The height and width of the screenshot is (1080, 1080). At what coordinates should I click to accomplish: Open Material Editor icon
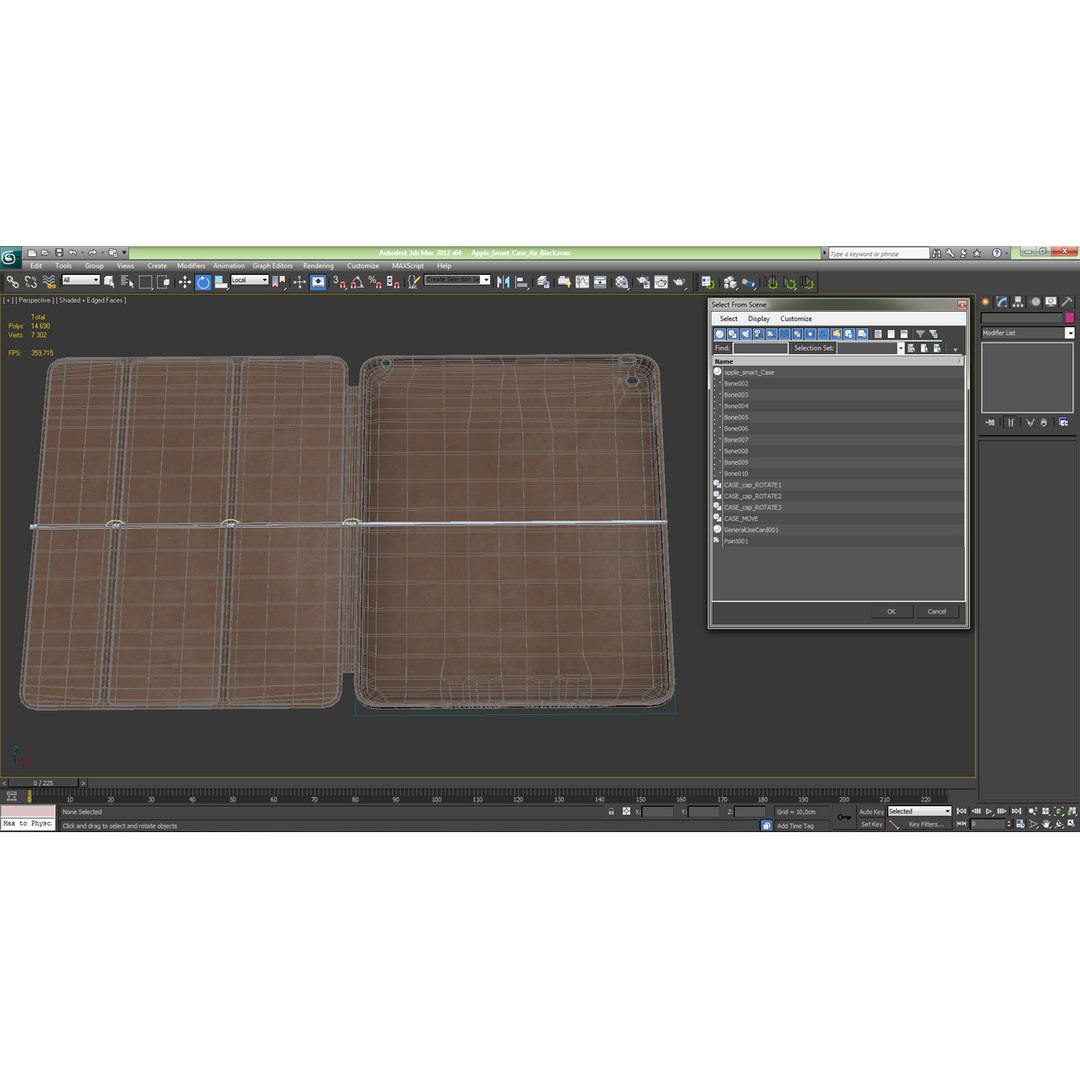point(622,282)
